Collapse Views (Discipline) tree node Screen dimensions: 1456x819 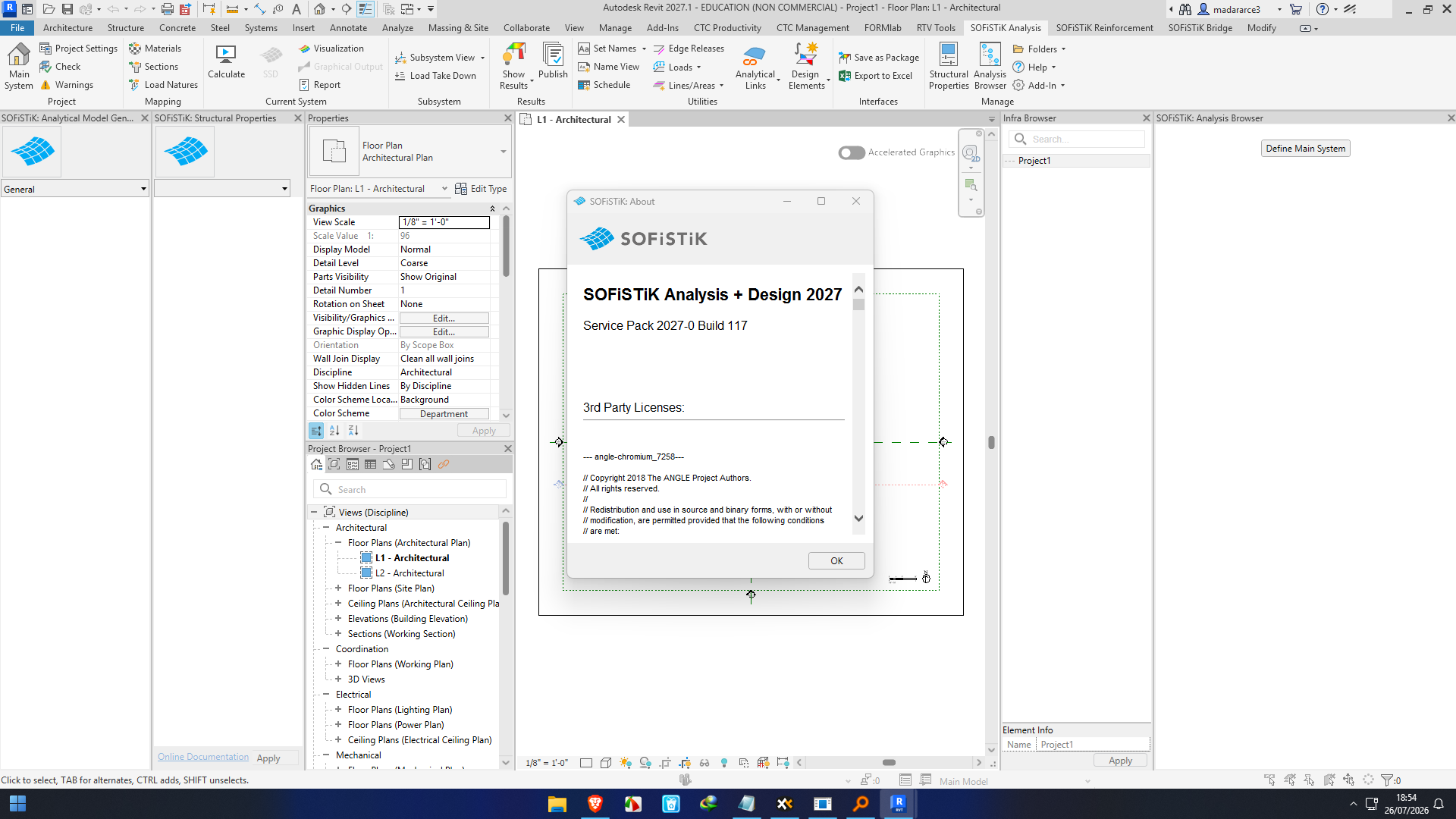pyautogui.click(x=314, y=513)
